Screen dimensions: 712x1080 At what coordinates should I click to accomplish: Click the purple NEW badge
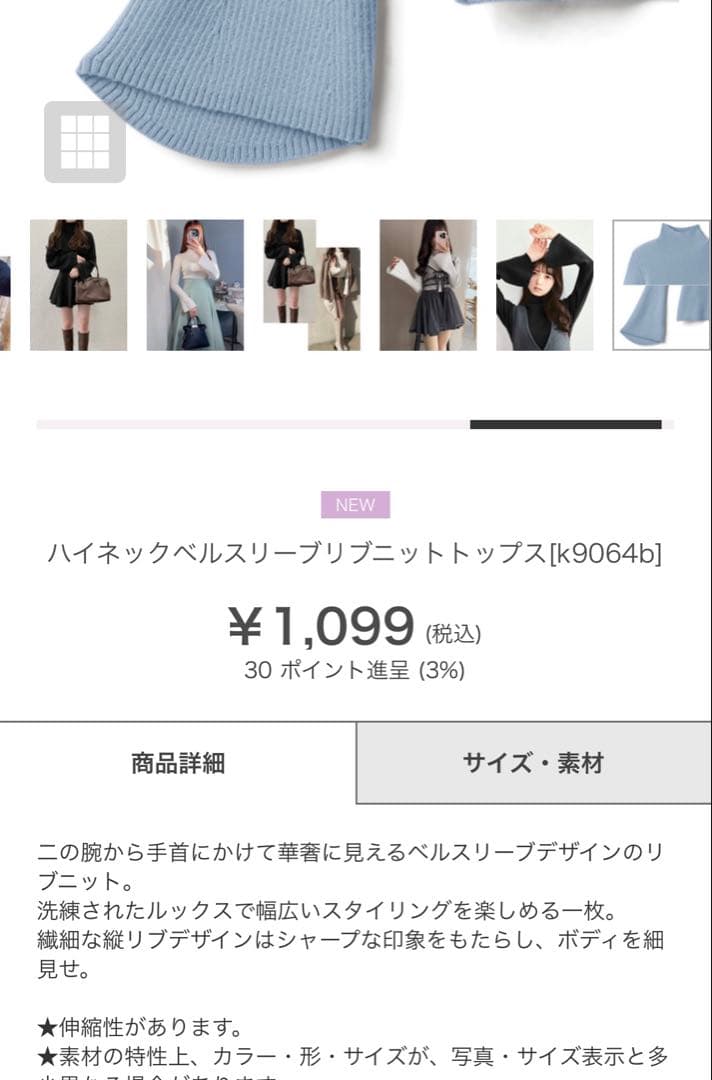click(x=355, y=505)
